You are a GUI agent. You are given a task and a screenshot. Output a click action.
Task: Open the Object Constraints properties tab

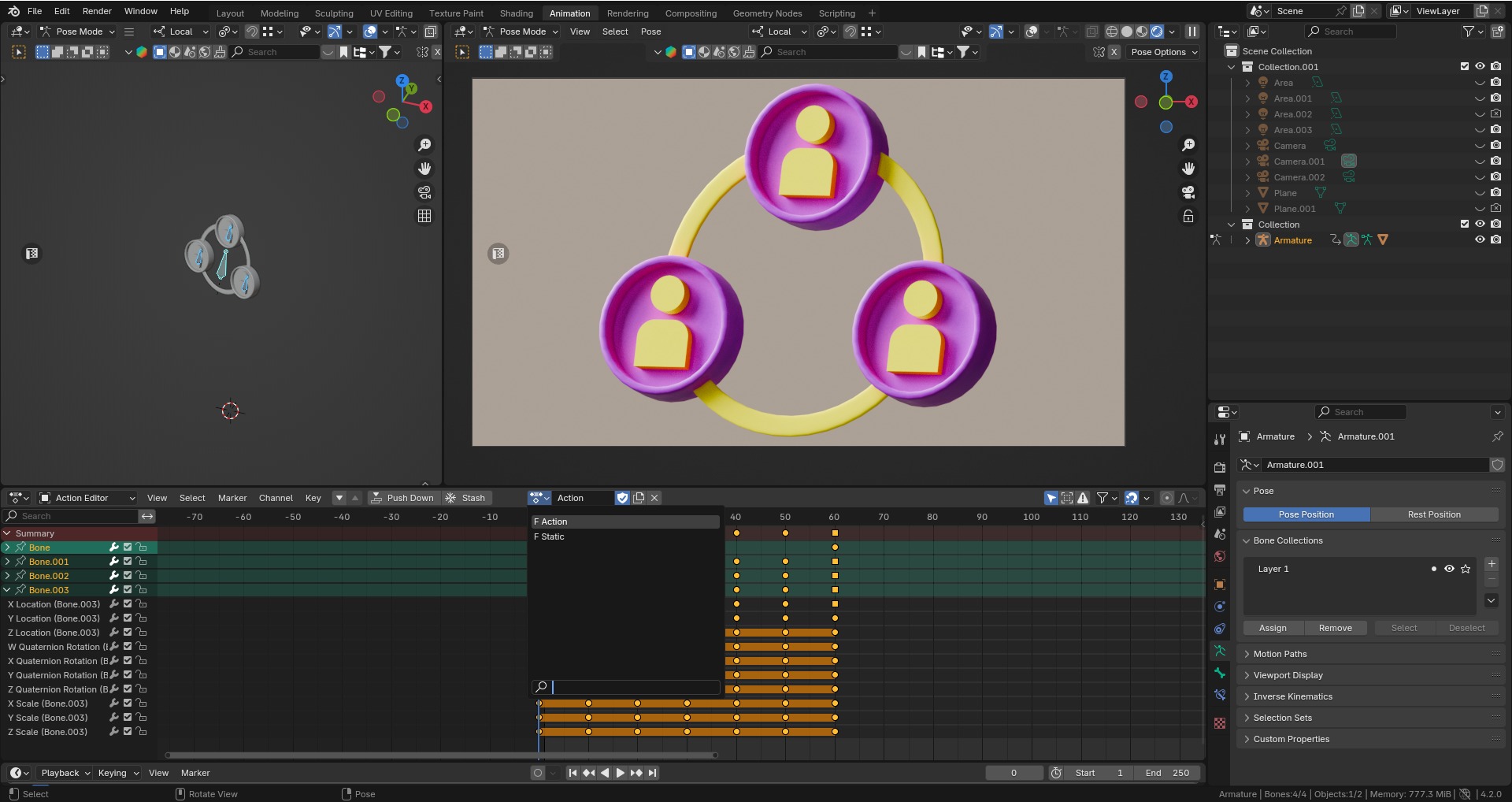(1220, 629)
